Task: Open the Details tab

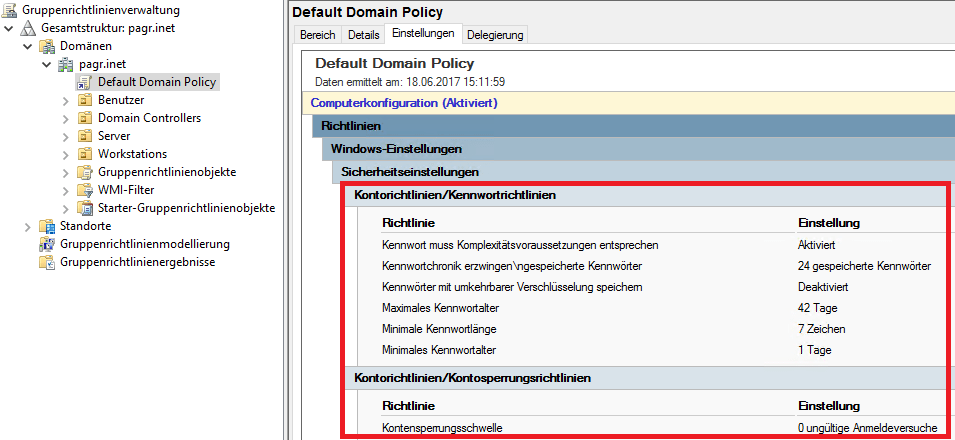Action: [363, 35]
